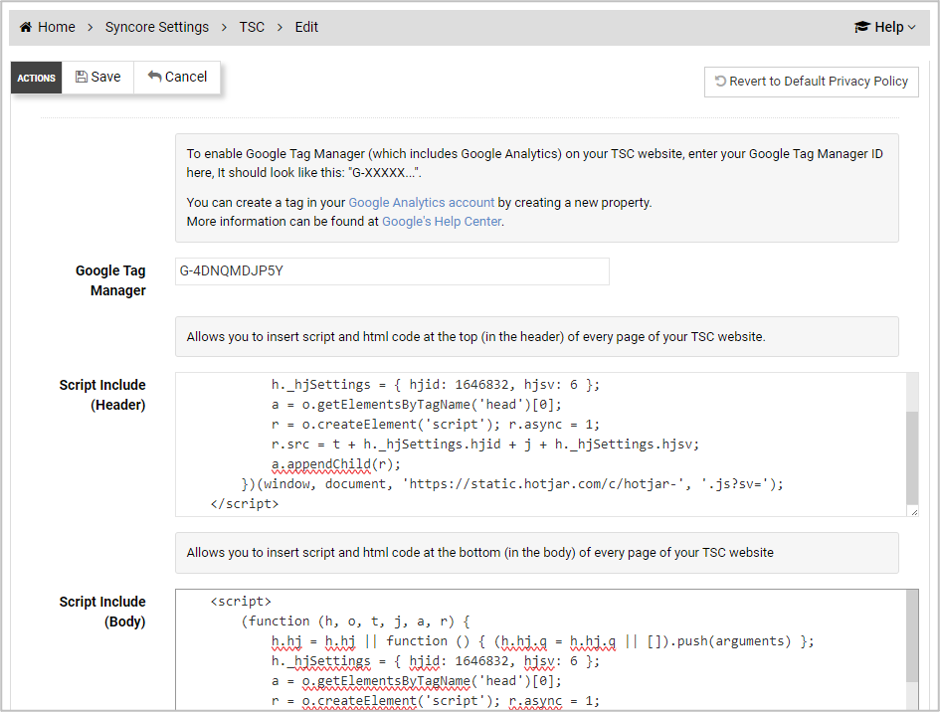
Task: Click the revert circular arrow icon
Action: point(721,81)
